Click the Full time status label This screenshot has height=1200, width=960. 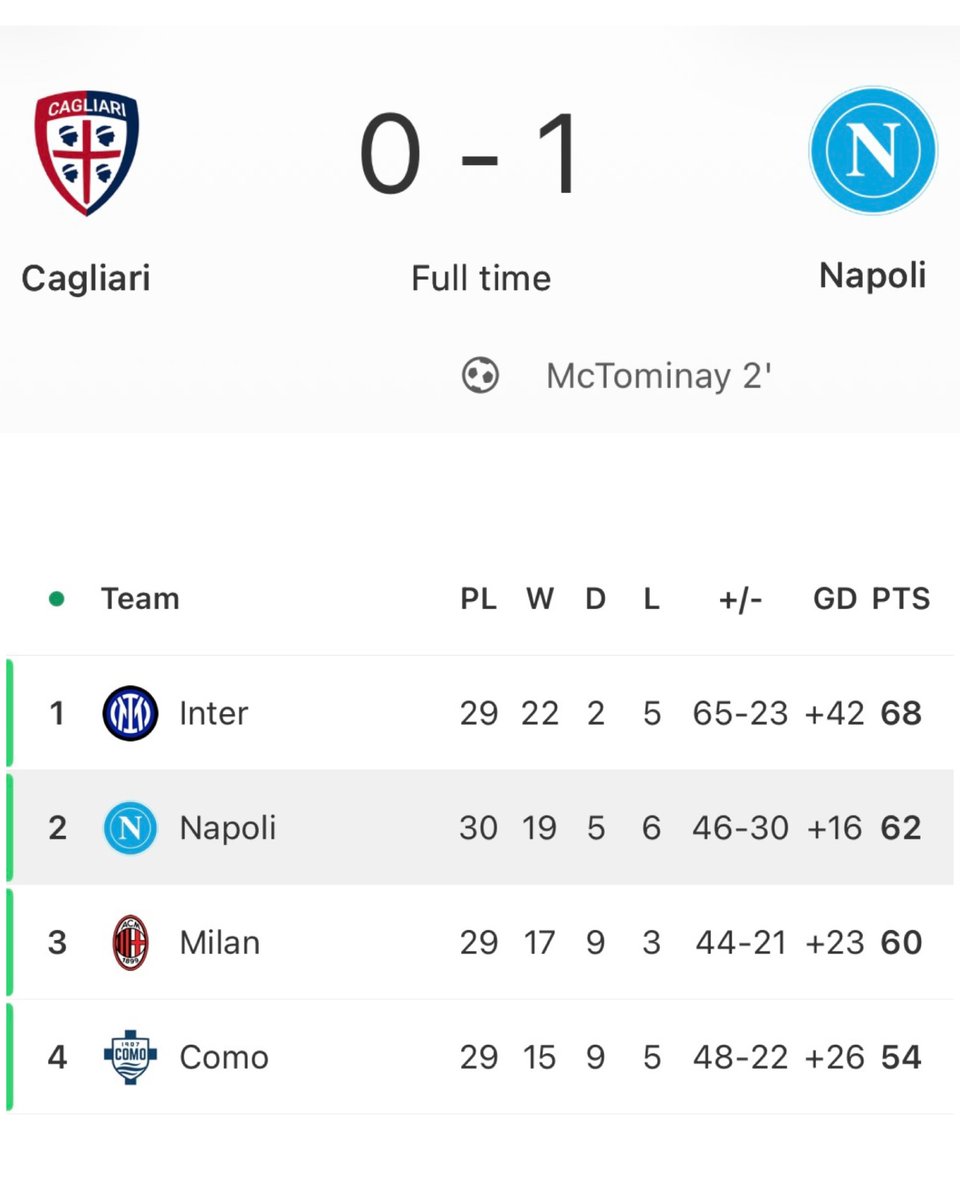(481, 277)
